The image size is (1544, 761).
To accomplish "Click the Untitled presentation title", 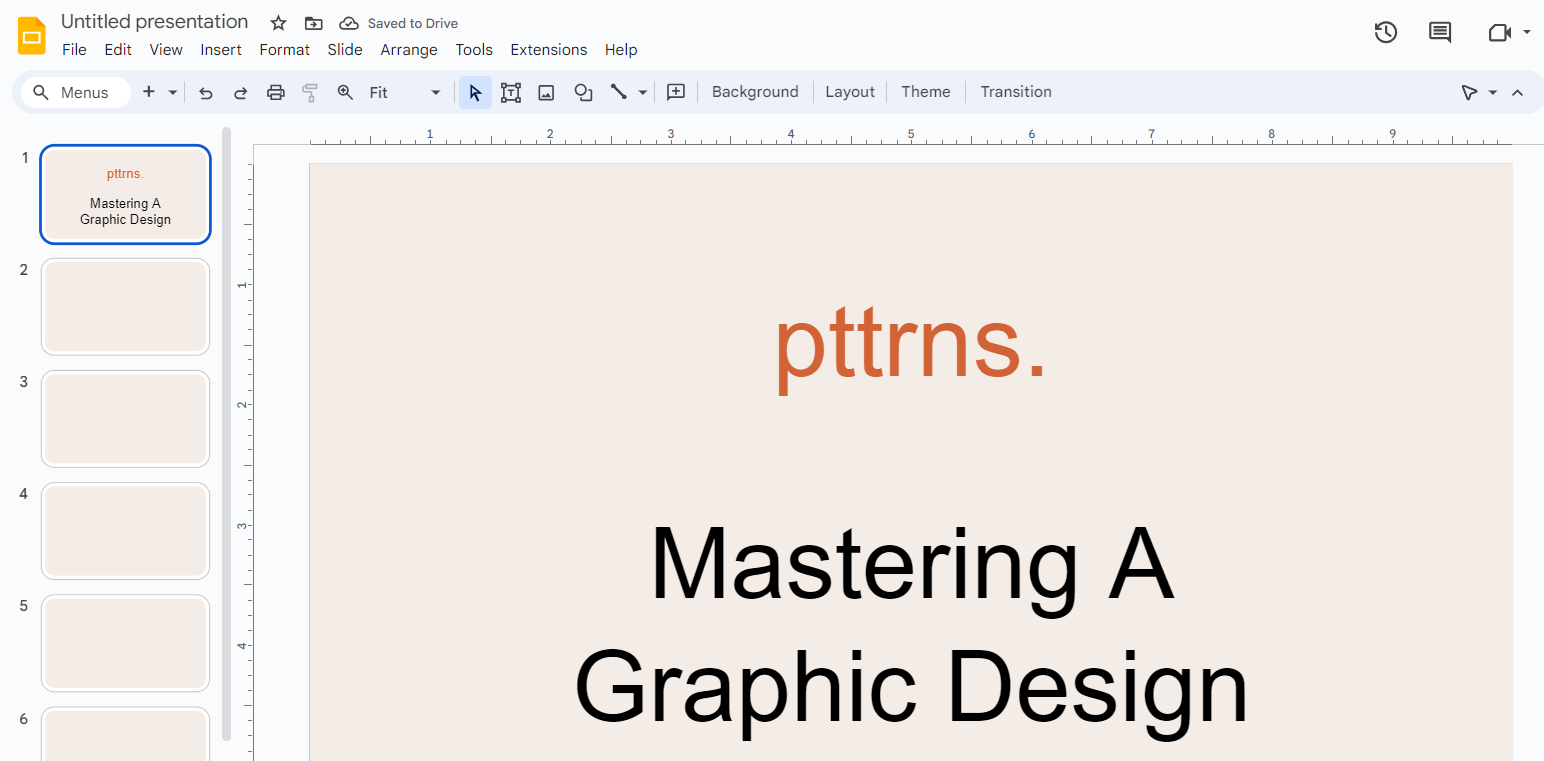I will pos(155,22).
